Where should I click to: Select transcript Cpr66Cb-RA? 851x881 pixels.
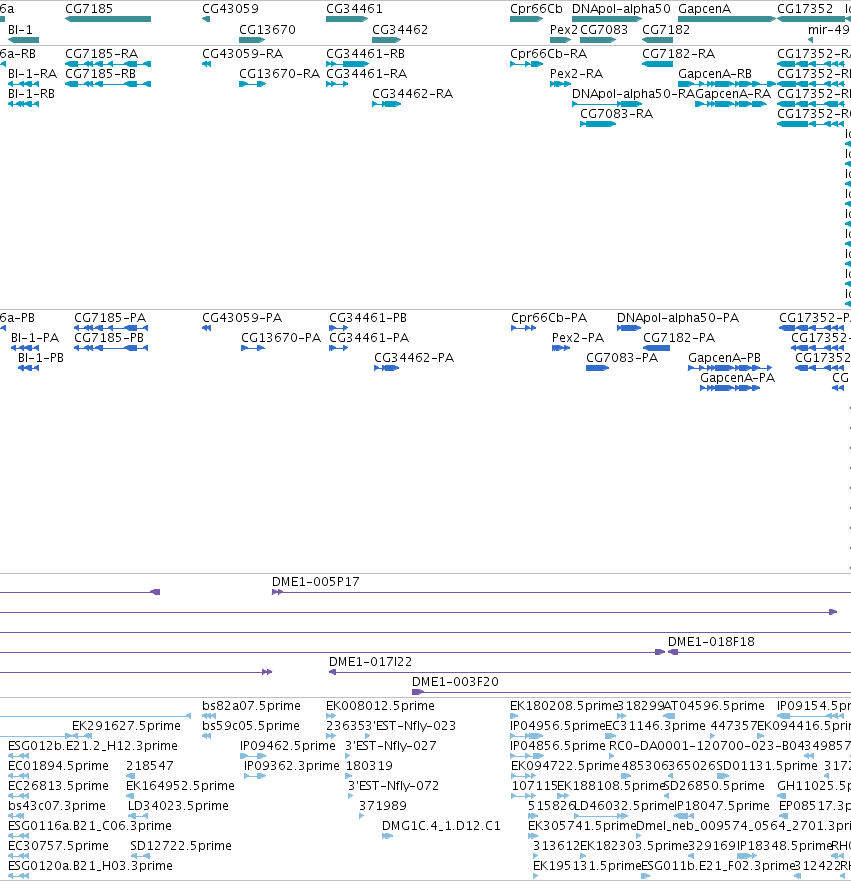[x=549, y=54]
